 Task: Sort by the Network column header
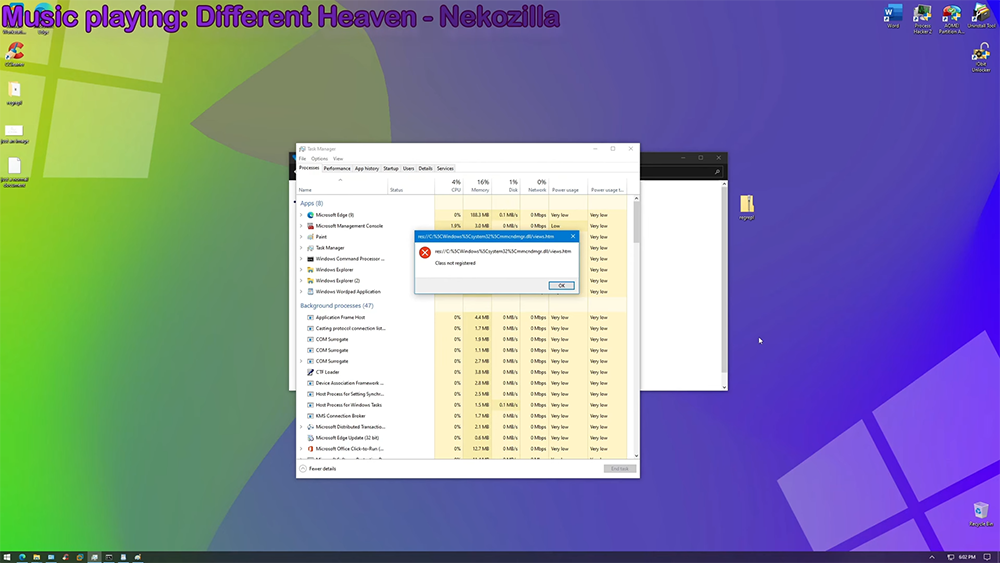point(534,186)
